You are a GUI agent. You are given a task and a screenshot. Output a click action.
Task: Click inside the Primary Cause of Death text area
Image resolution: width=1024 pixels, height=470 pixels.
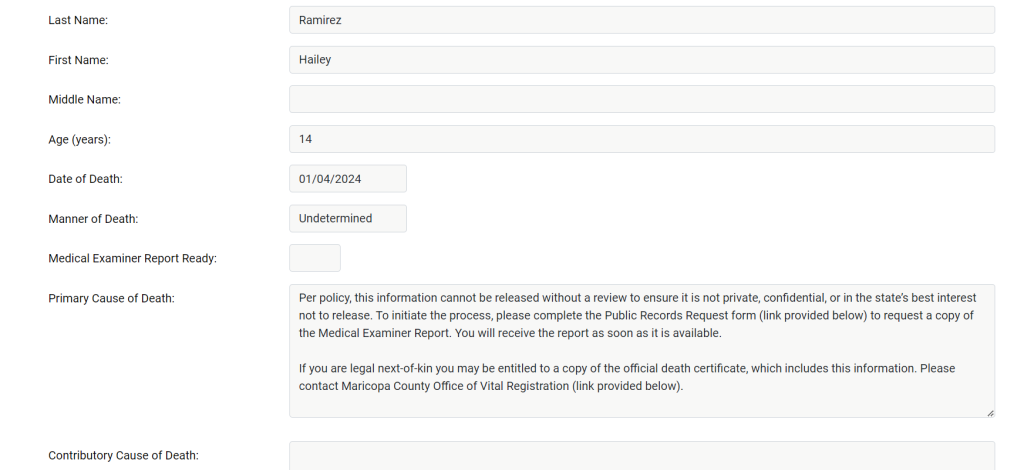click(x=641, y=350)
